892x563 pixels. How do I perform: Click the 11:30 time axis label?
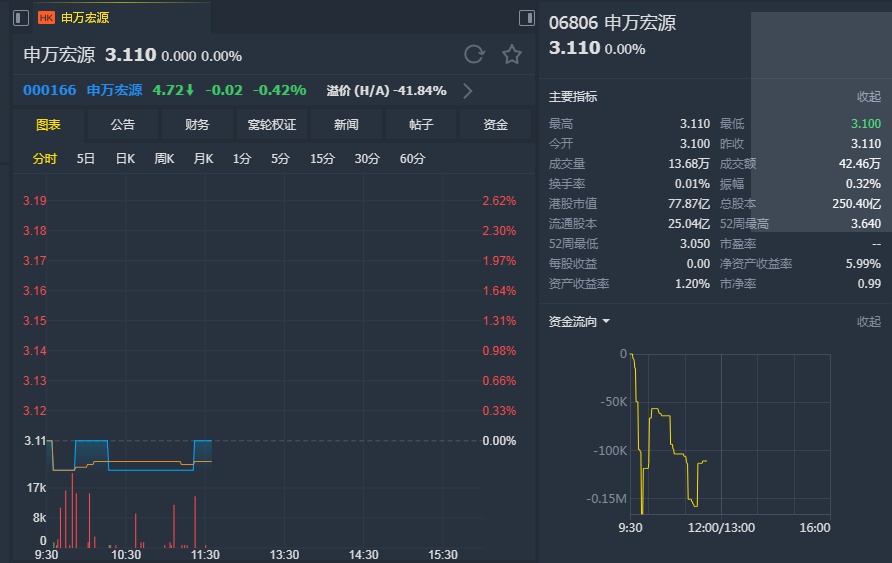pos(205,554)
